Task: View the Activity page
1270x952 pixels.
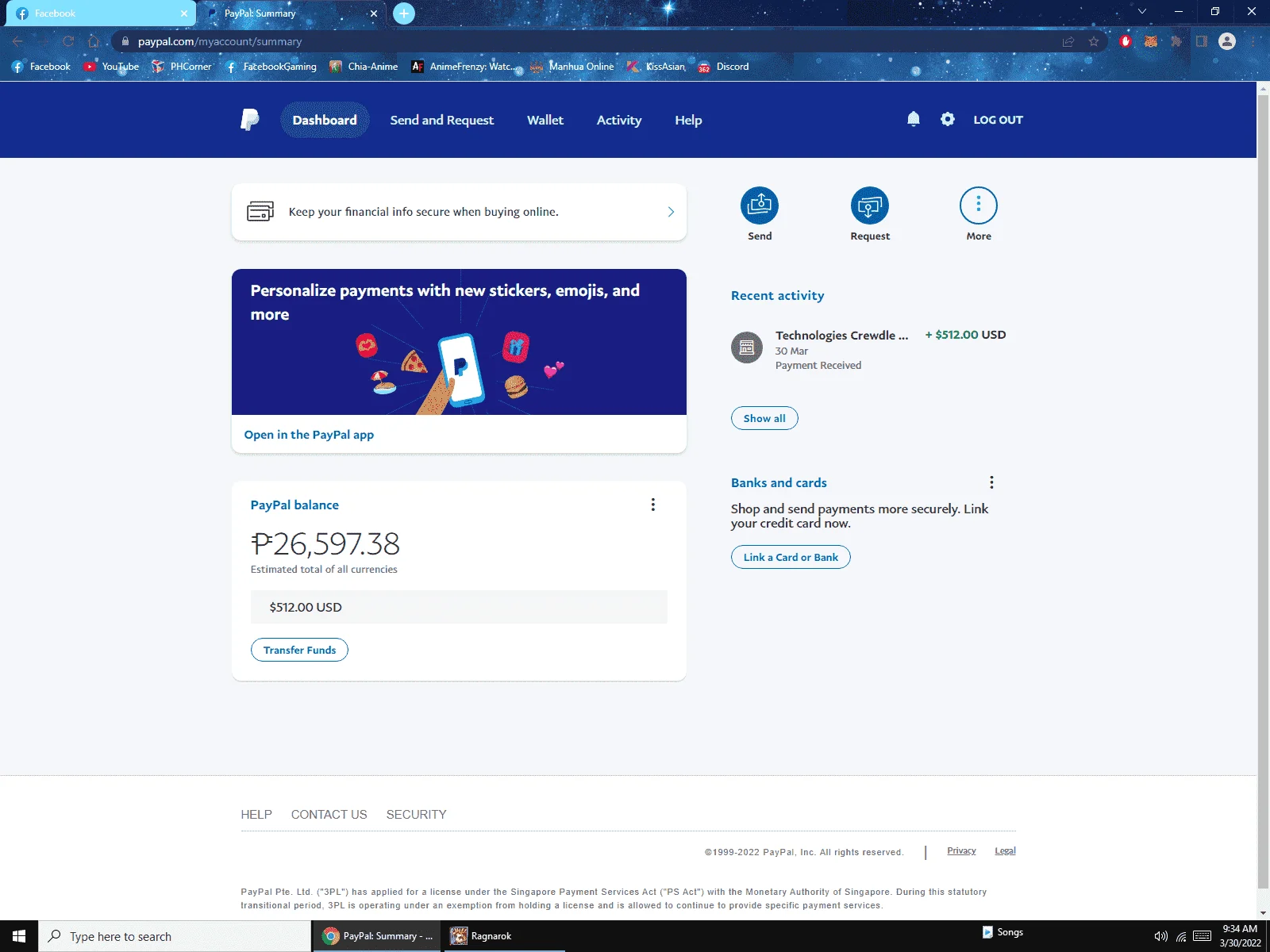Action: point(619,120)
